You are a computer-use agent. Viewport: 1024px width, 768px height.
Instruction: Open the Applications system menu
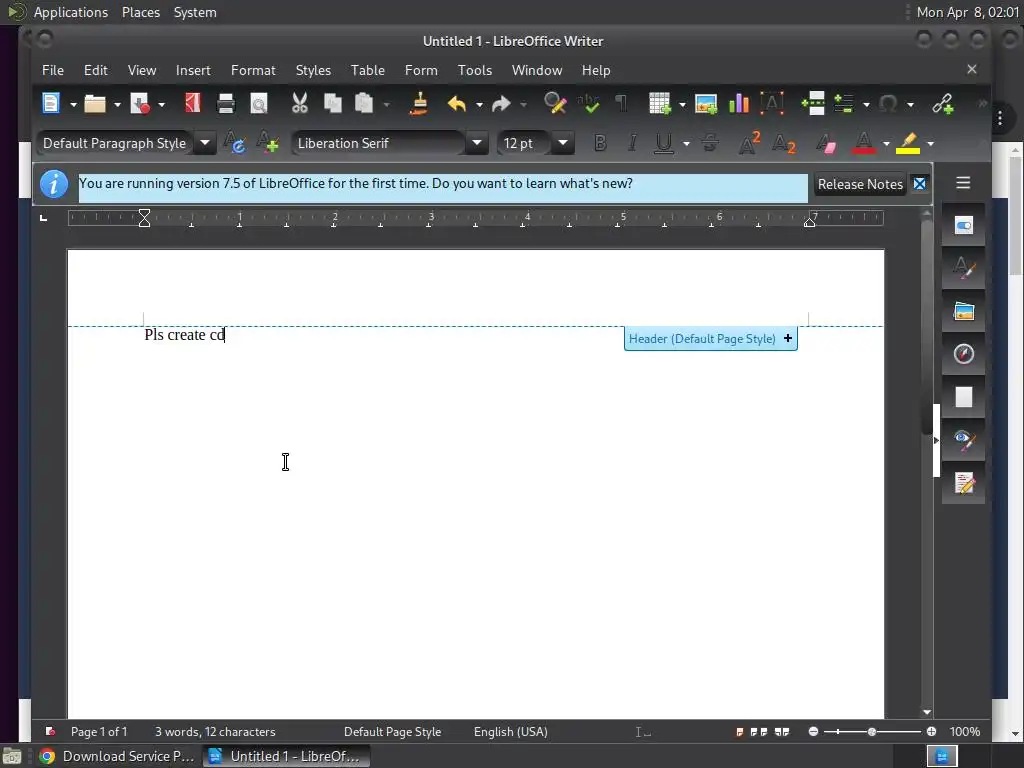click(71, 12)
